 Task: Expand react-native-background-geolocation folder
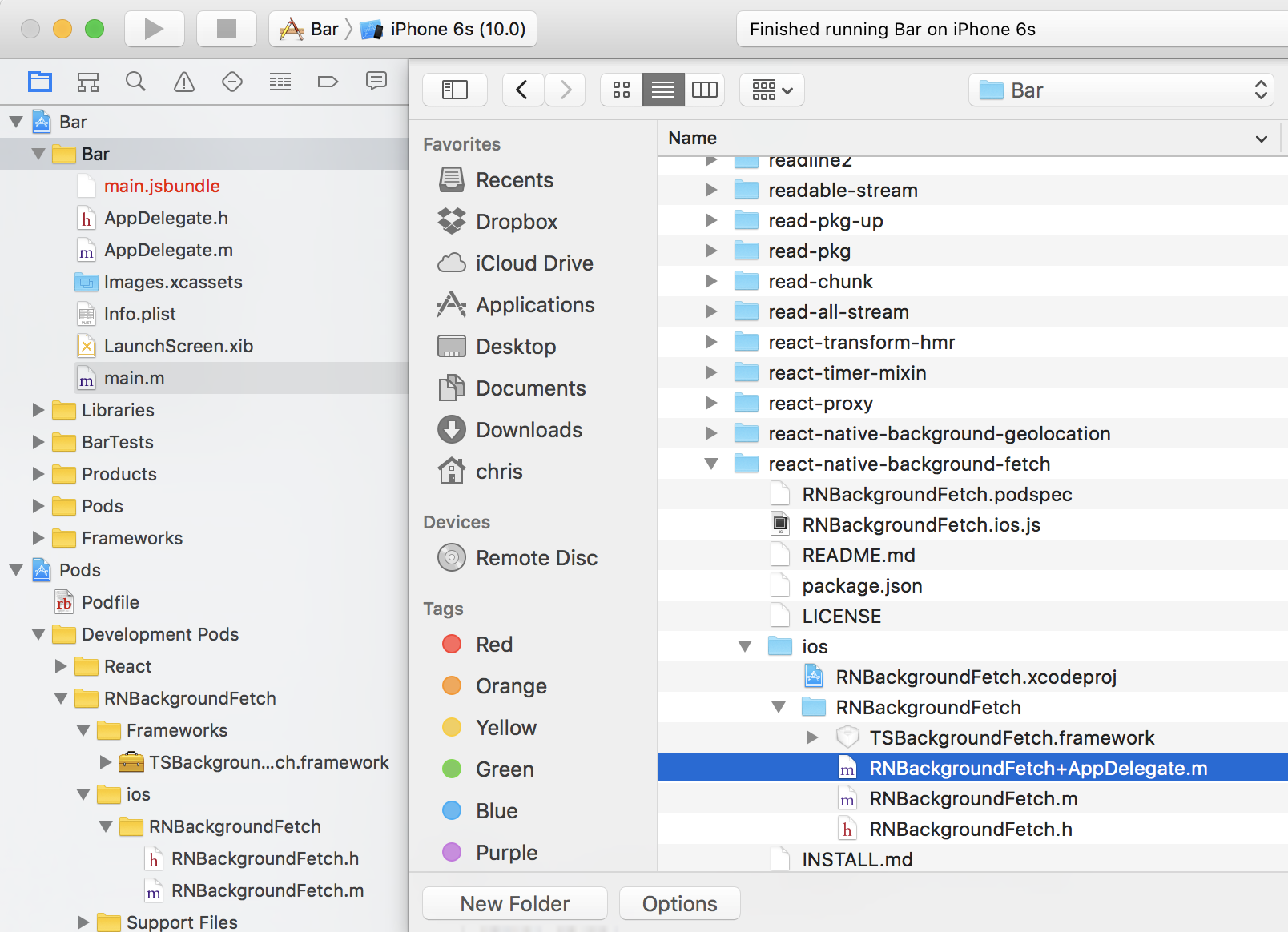click(711, 433)
